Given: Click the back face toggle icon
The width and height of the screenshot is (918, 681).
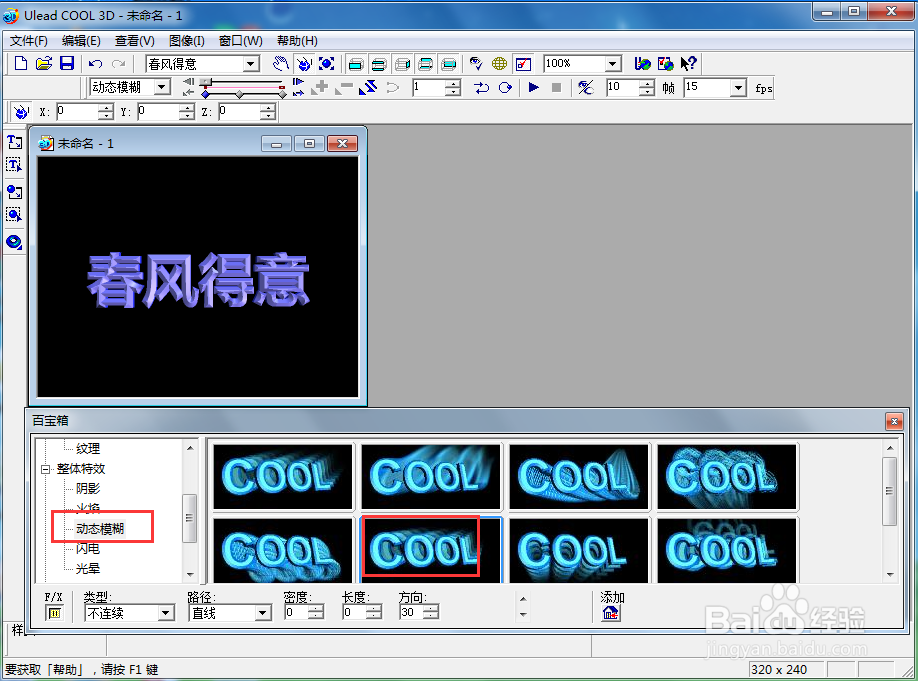Looking at the screenshot, I should tap(448, 64).
